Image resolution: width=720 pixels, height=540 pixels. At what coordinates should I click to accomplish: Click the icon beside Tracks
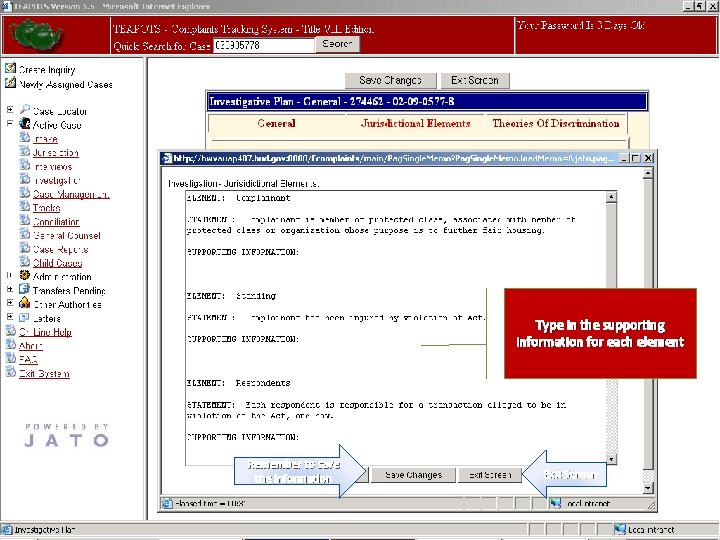point(25,207)
